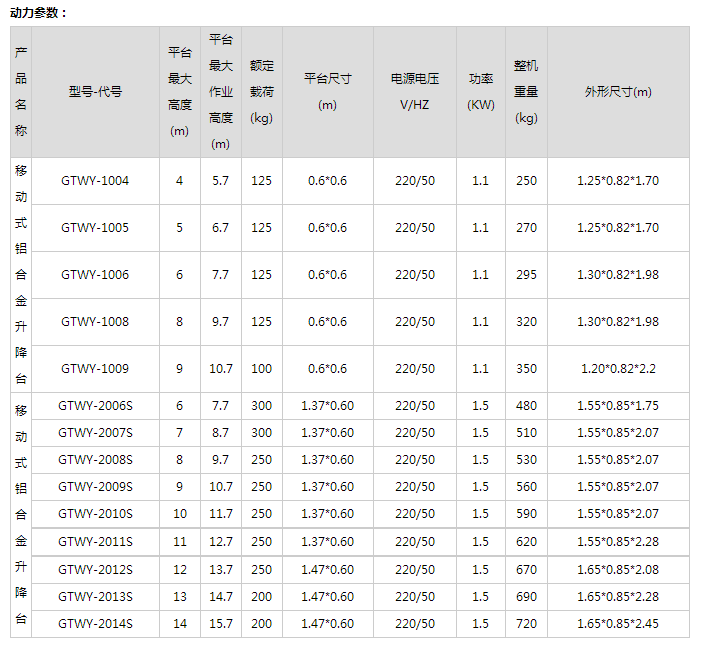Select the '额定载荷 (kg)' header cell

(261, 92)
